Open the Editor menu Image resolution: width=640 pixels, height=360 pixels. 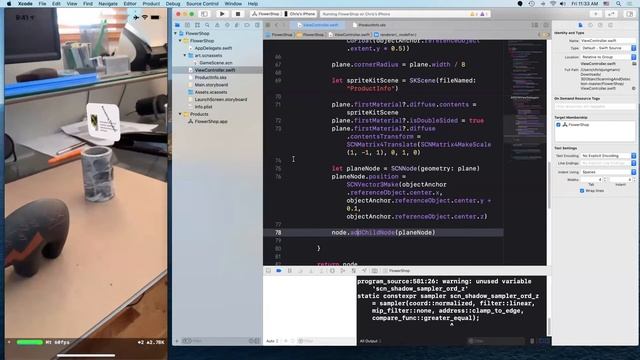[130, 4]
